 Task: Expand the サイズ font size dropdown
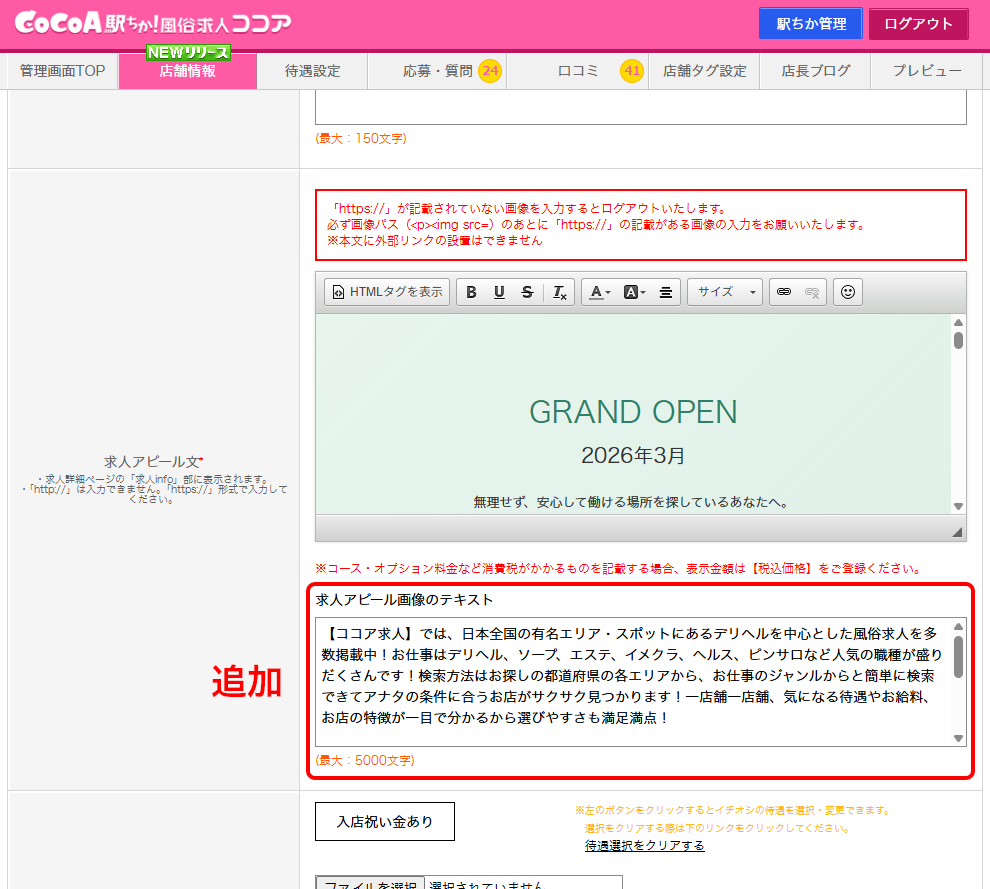click(725, 292)
